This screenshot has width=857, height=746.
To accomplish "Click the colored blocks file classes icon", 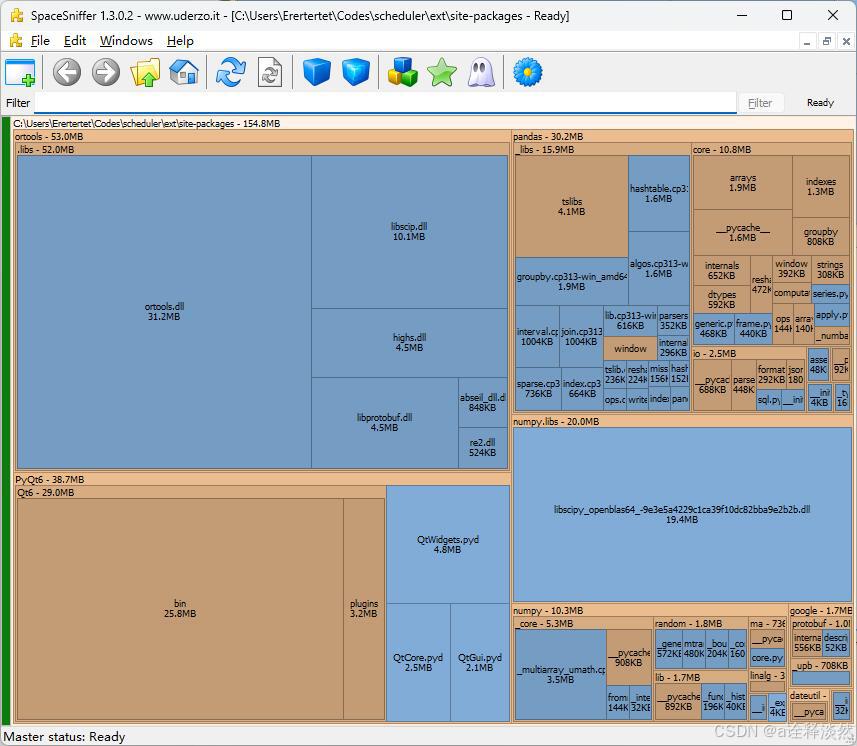I will coord(402,72).
